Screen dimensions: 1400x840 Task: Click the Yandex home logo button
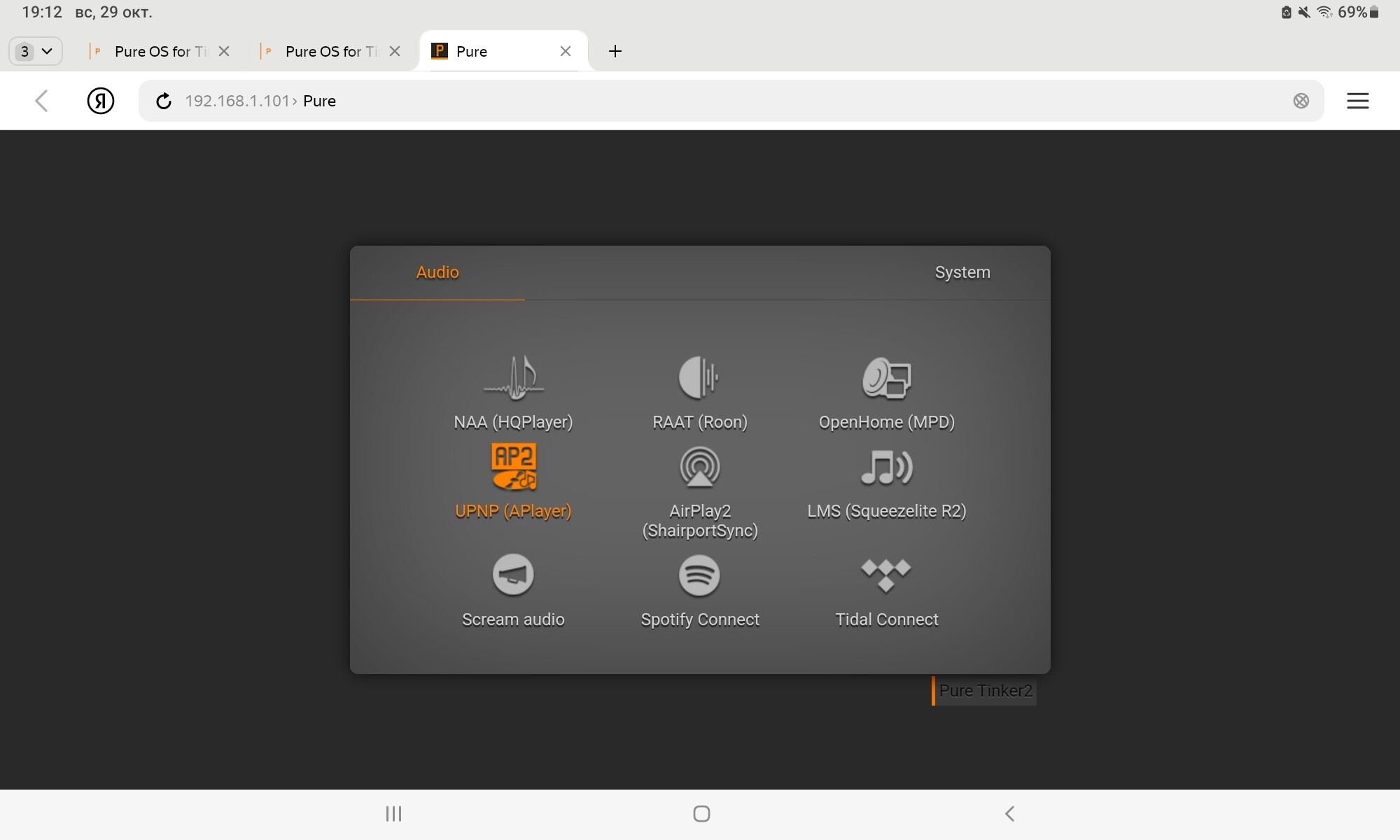click(101, 101)
